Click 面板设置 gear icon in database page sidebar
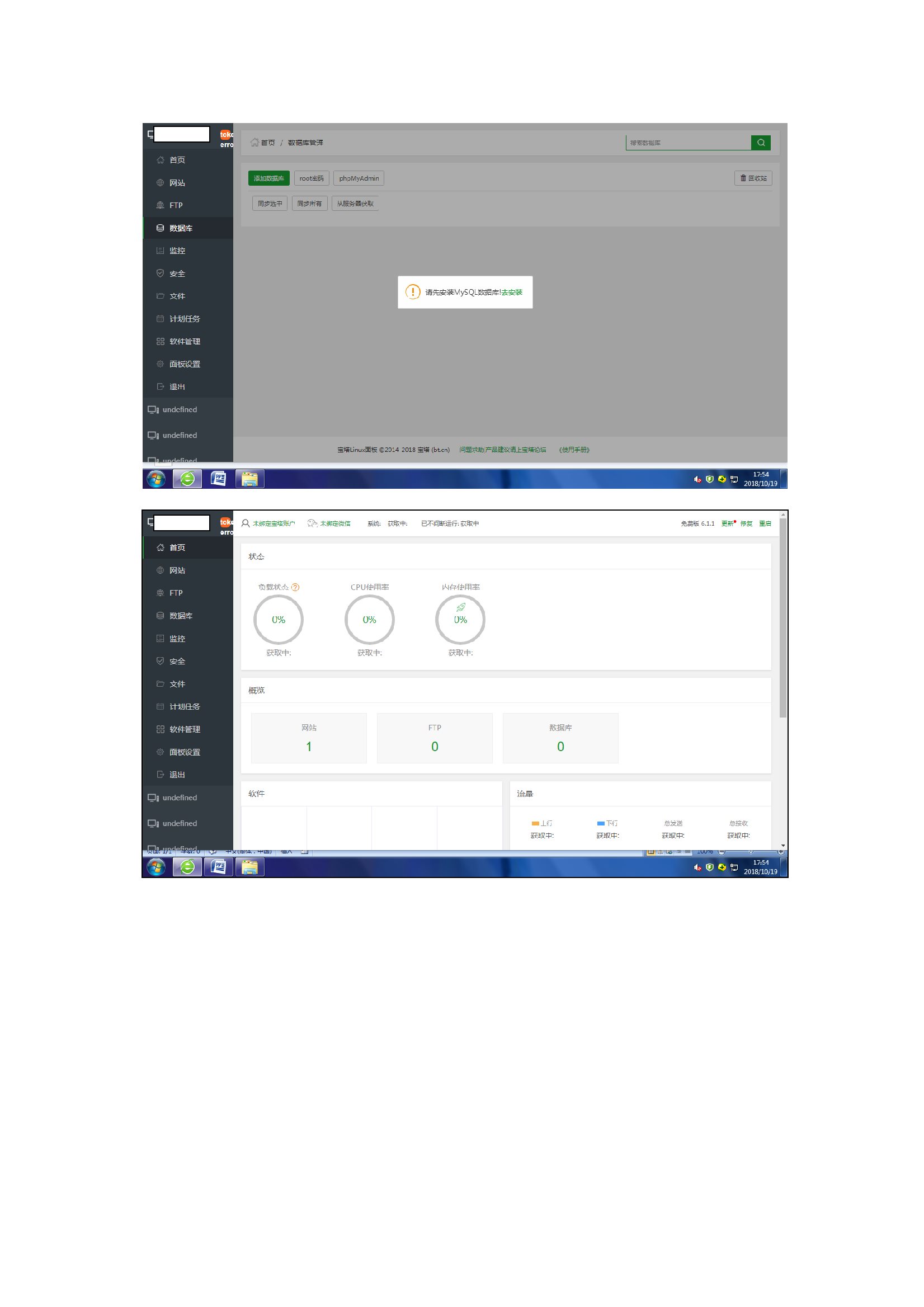 click(x=160, y=364)
